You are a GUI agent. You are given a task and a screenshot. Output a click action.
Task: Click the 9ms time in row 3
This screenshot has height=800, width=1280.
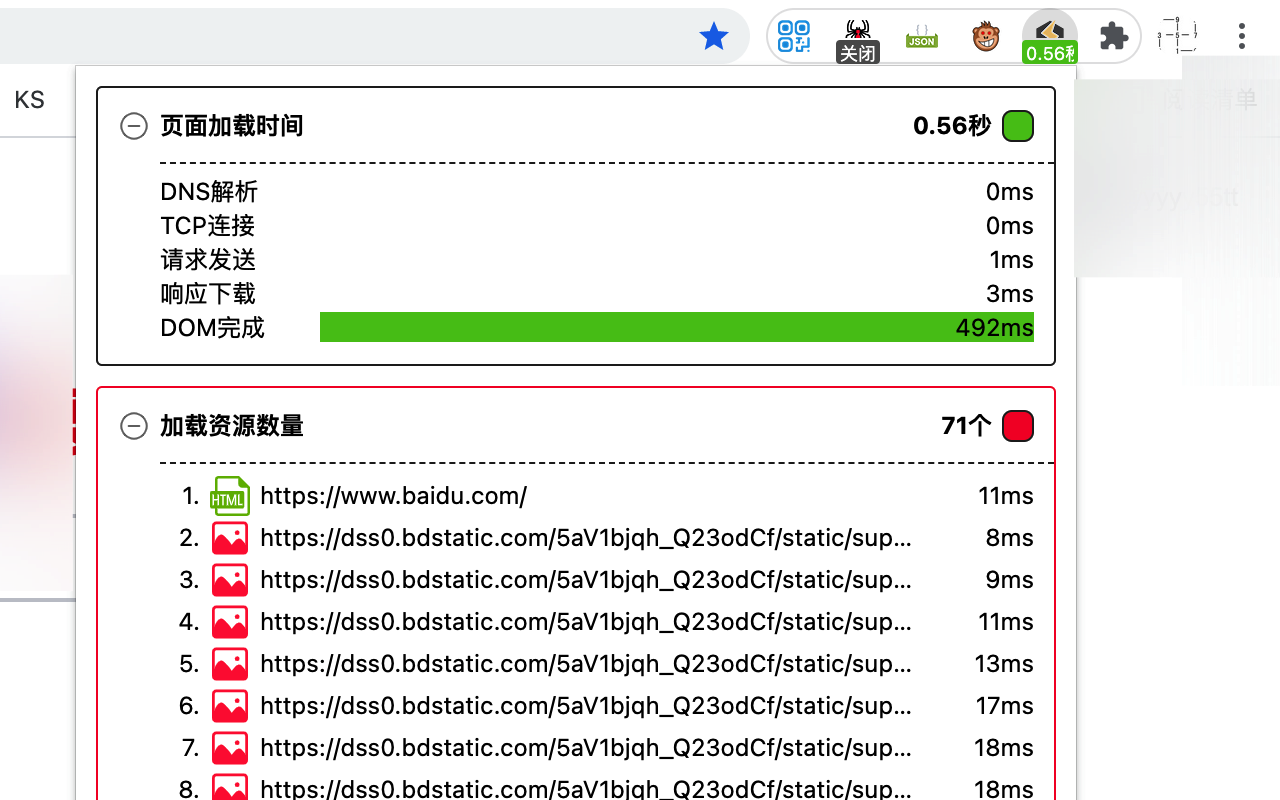coord(1010,580)
